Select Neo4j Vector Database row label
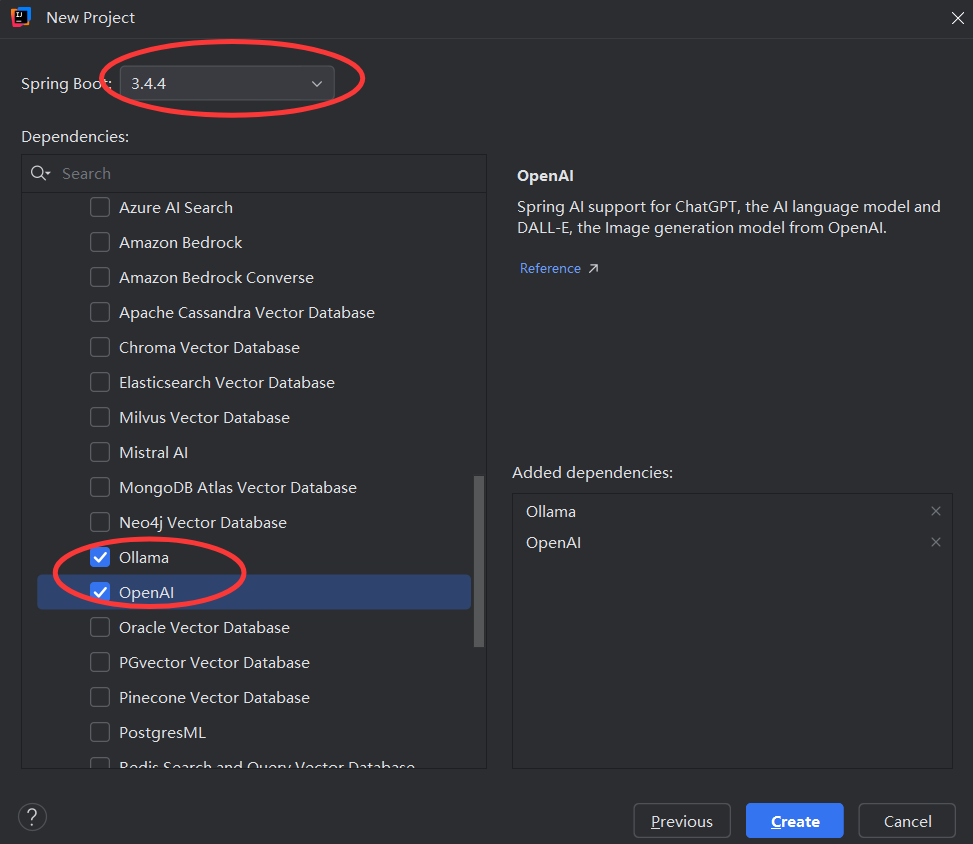The image size is (973, 844). (x=203, y=523)
